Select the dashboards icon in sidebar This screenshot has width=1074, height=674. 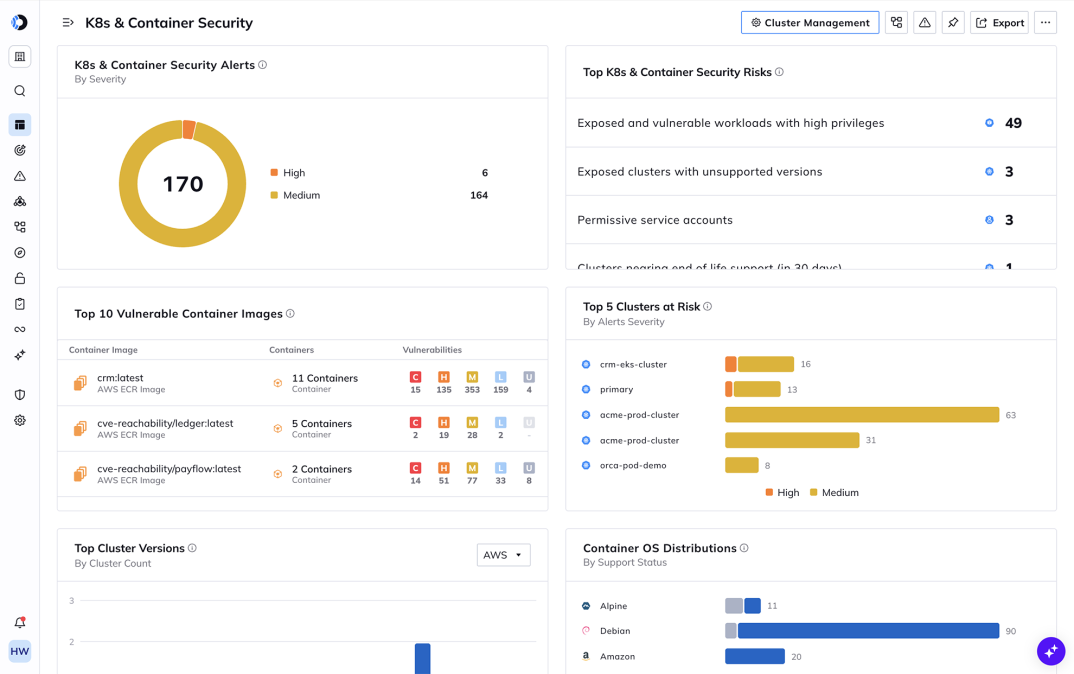click(20, 125)
